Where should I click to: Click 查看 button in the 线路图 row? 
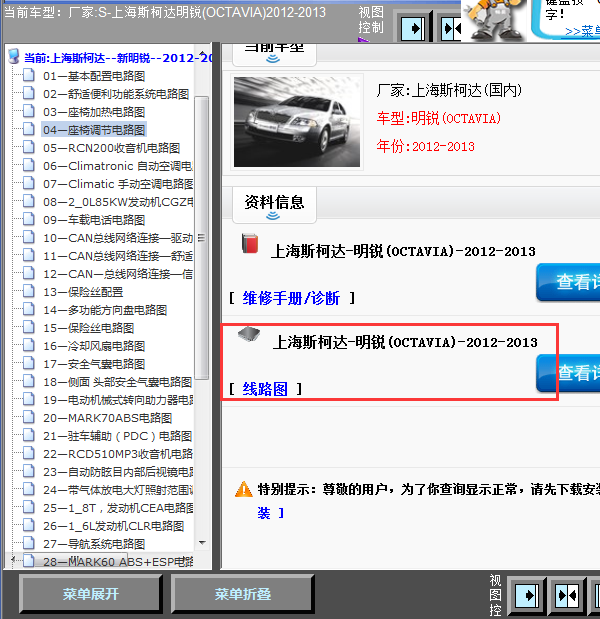568,373
